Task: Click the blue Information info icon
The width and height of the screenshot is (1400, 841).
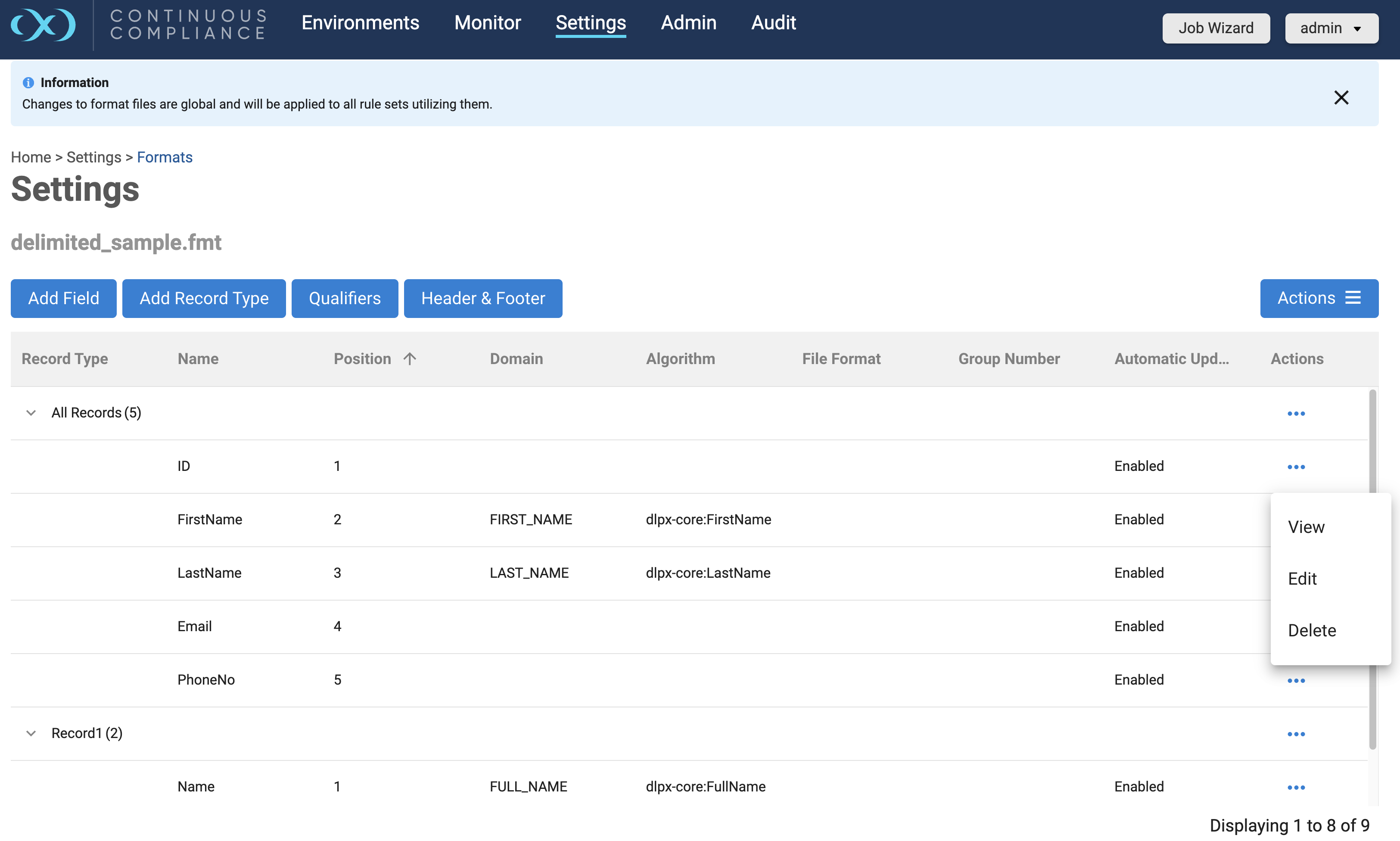Action: [28, 83]
